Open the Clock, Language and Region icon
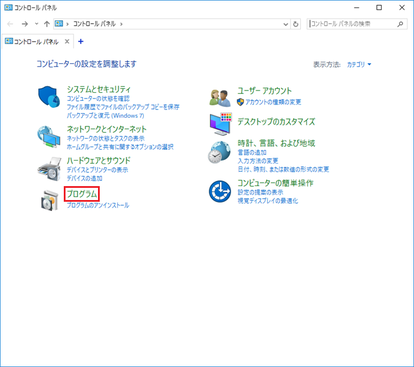This screenshot has height=367, width=414. 219,152
